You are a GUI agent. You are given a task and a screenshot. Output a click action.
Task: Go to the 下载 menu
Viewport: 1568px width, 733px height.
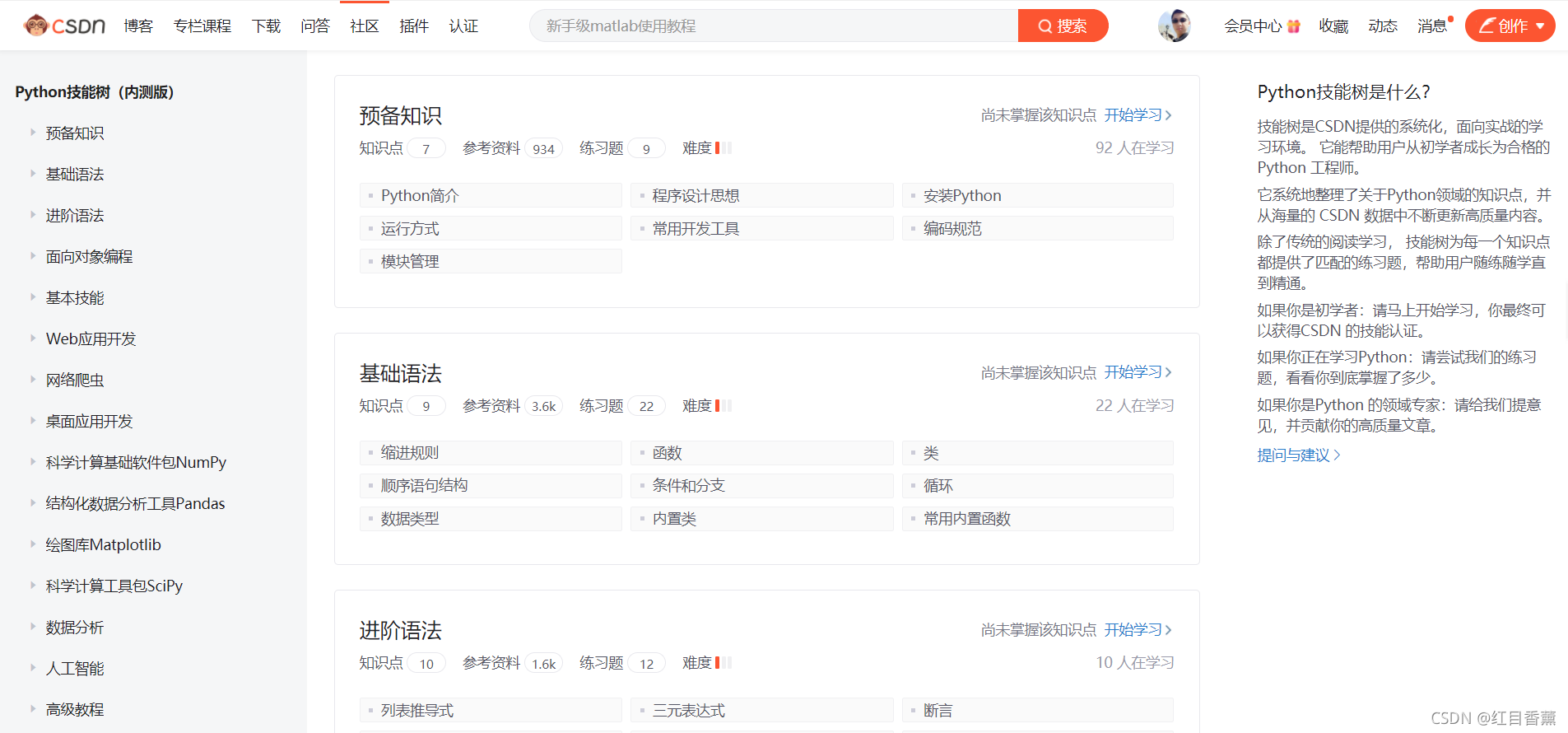(266, 26)
